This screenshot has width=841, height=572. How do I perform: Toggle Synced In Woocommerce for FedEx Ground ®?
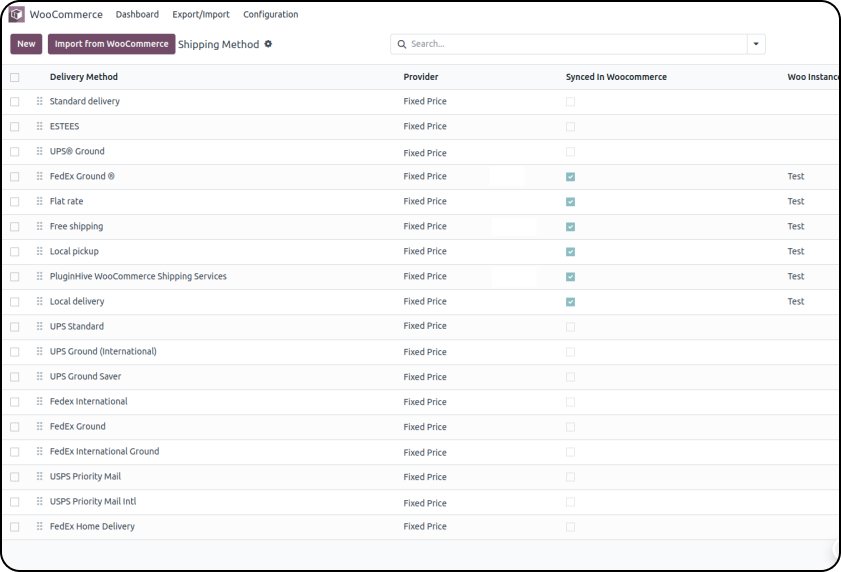coord(570,177)
